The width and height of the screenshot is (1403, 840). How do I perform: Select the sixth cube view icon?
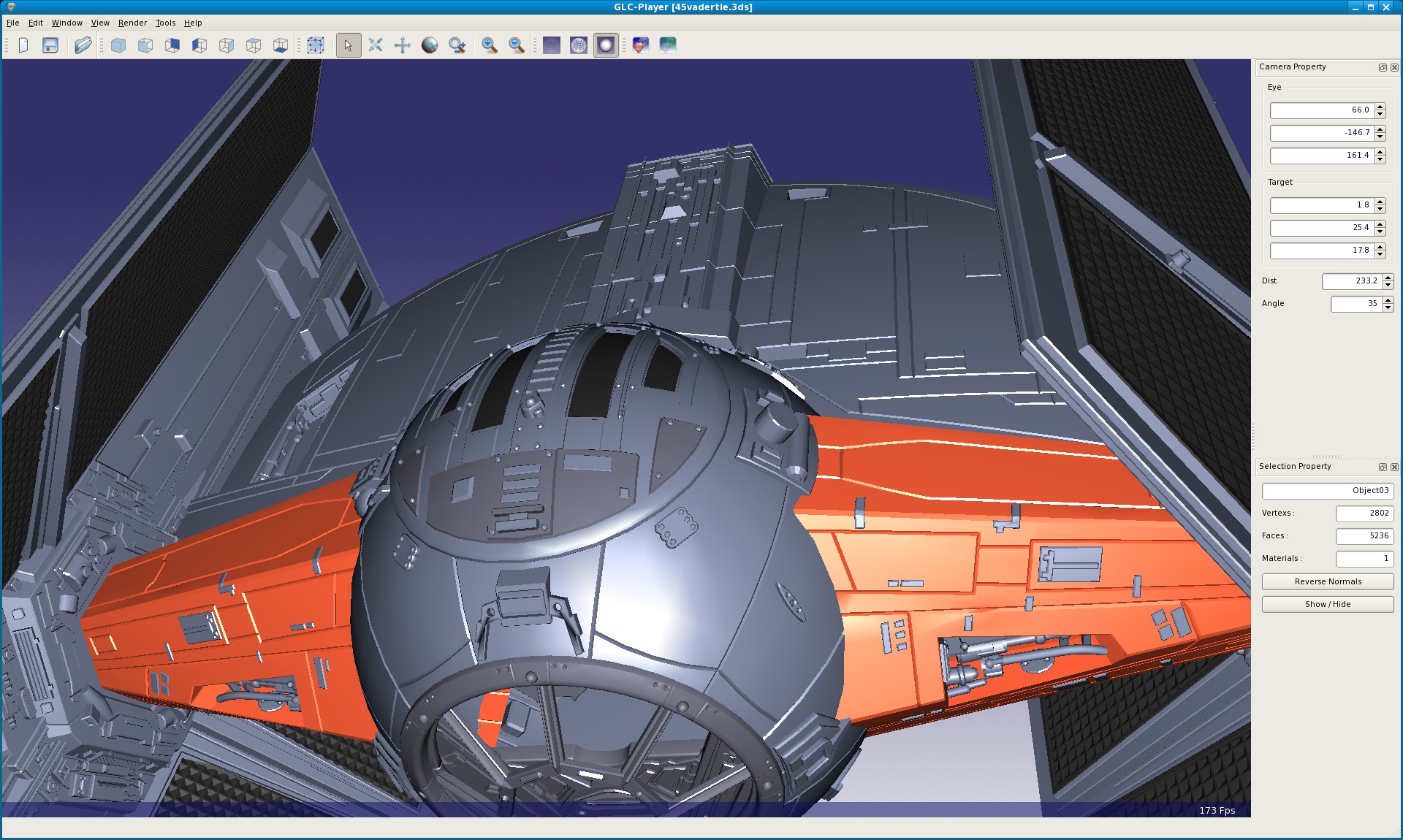(254, 45)
